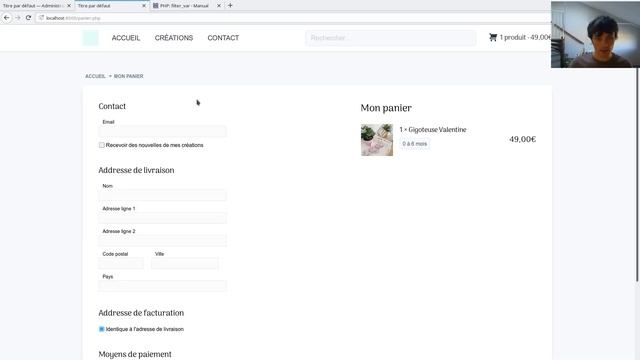Viewport: 640px width, 360px height.
Task: Open a new browser tab with plus icon
Action: click(230, 6)
